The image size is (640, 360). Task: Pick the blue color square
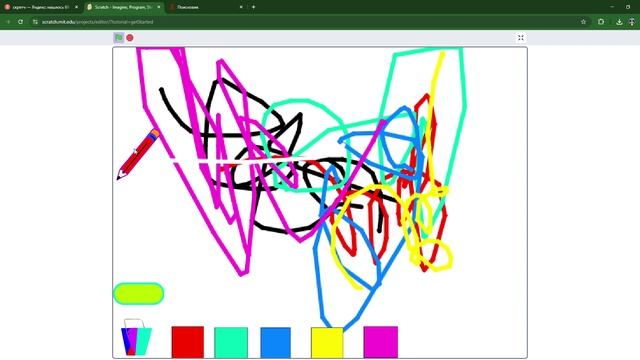click(x=276, y=342)
